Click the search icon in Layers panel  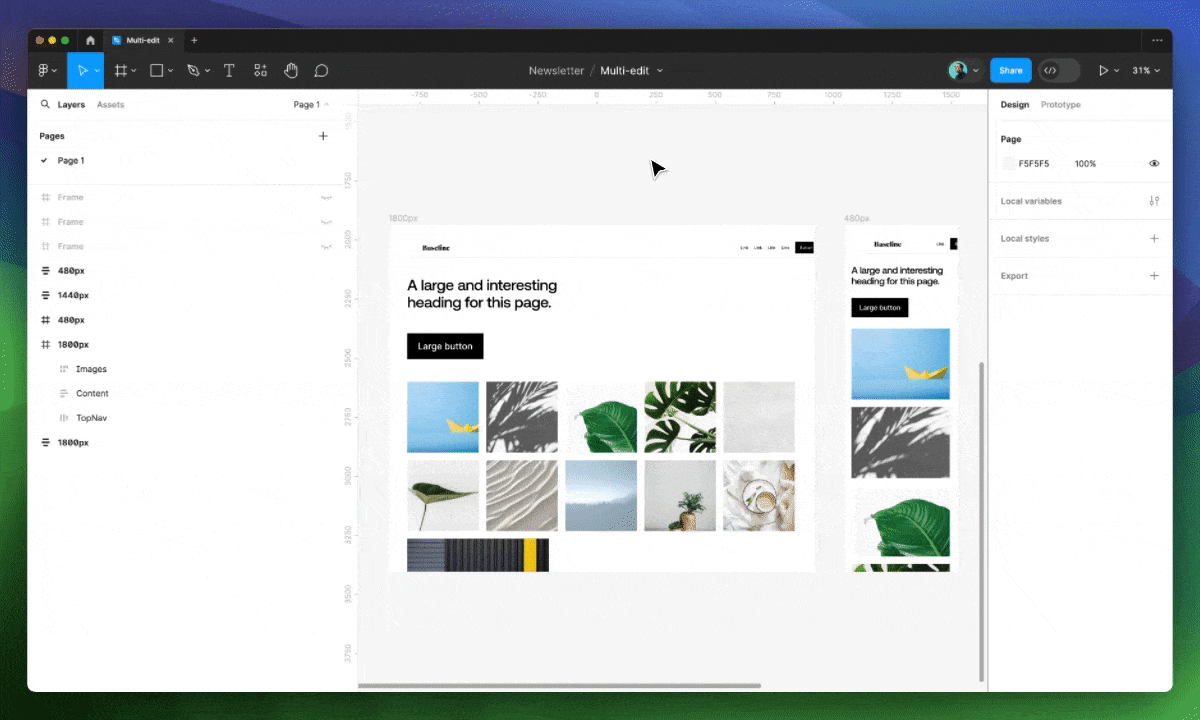45,104
